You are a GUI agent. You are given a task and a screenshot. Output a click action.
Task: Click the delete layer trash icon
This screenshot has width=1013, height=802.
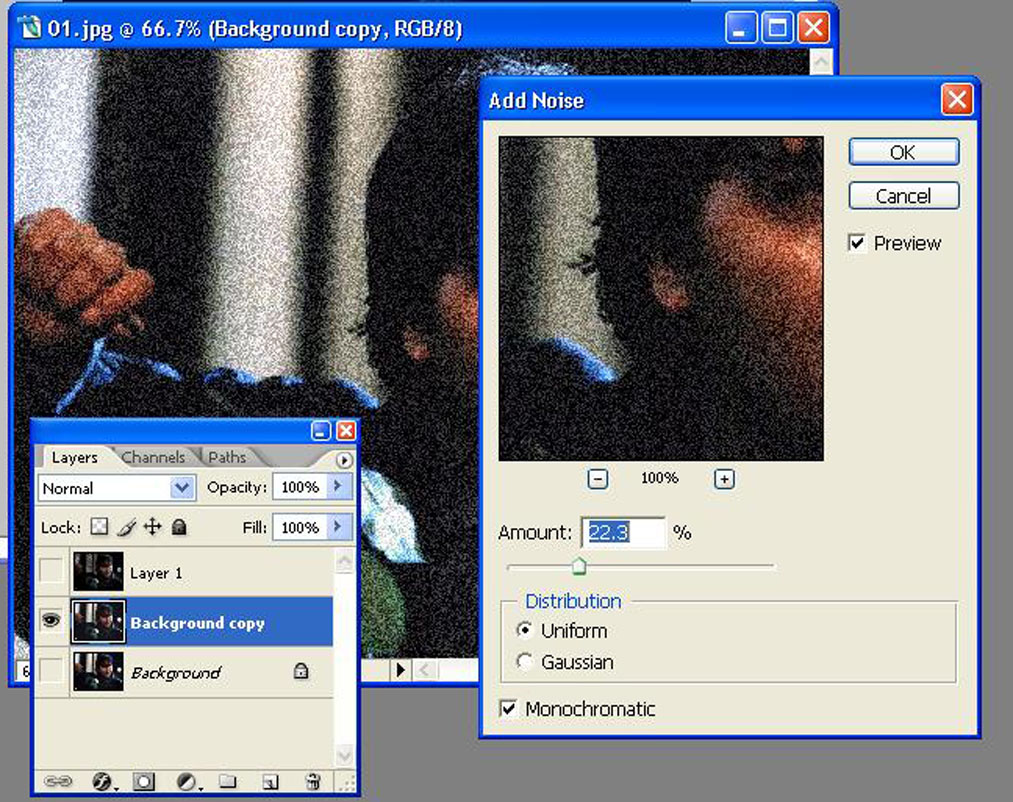[313, 781]
